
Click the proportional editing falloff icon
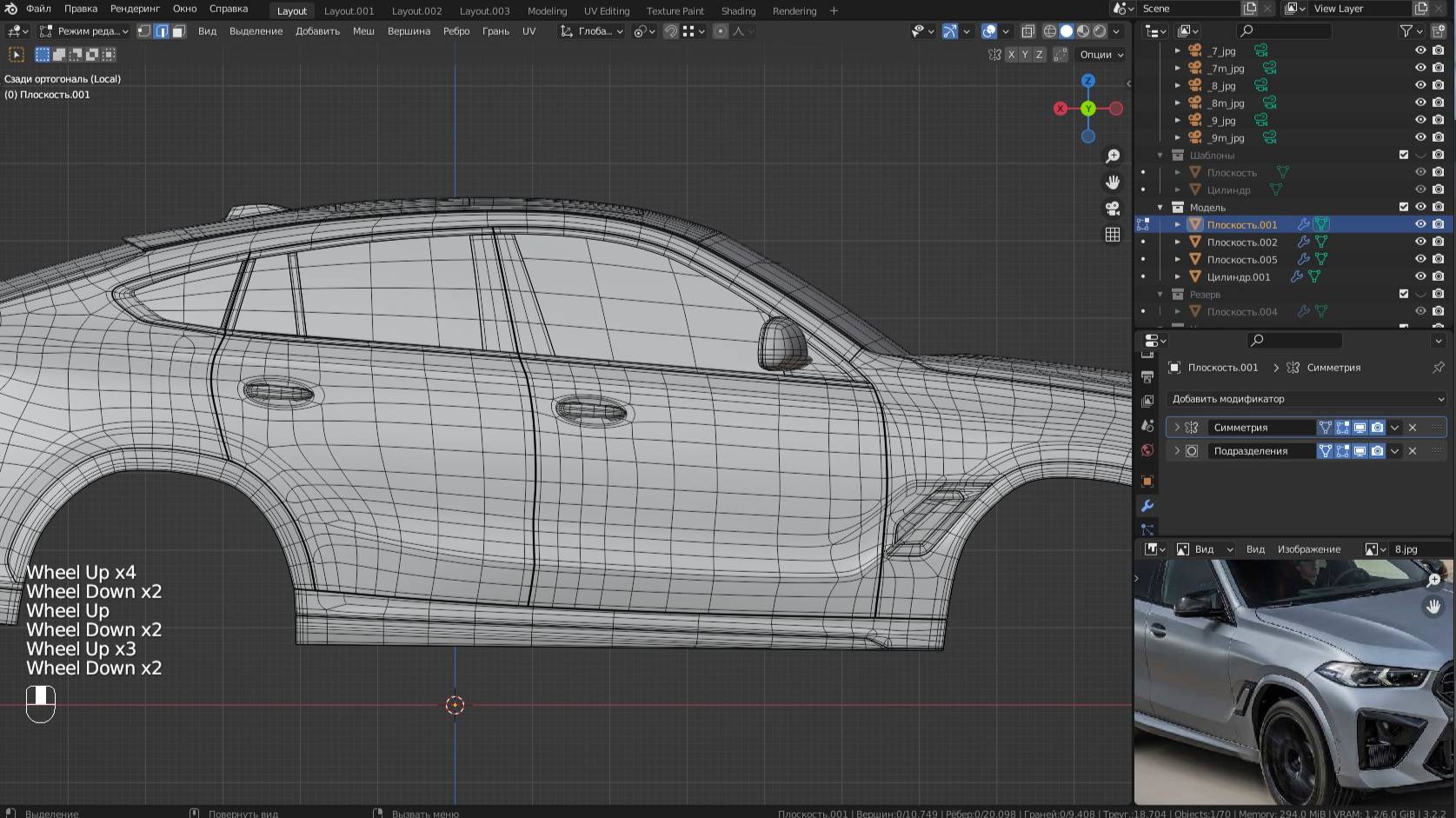pos(739,31)
